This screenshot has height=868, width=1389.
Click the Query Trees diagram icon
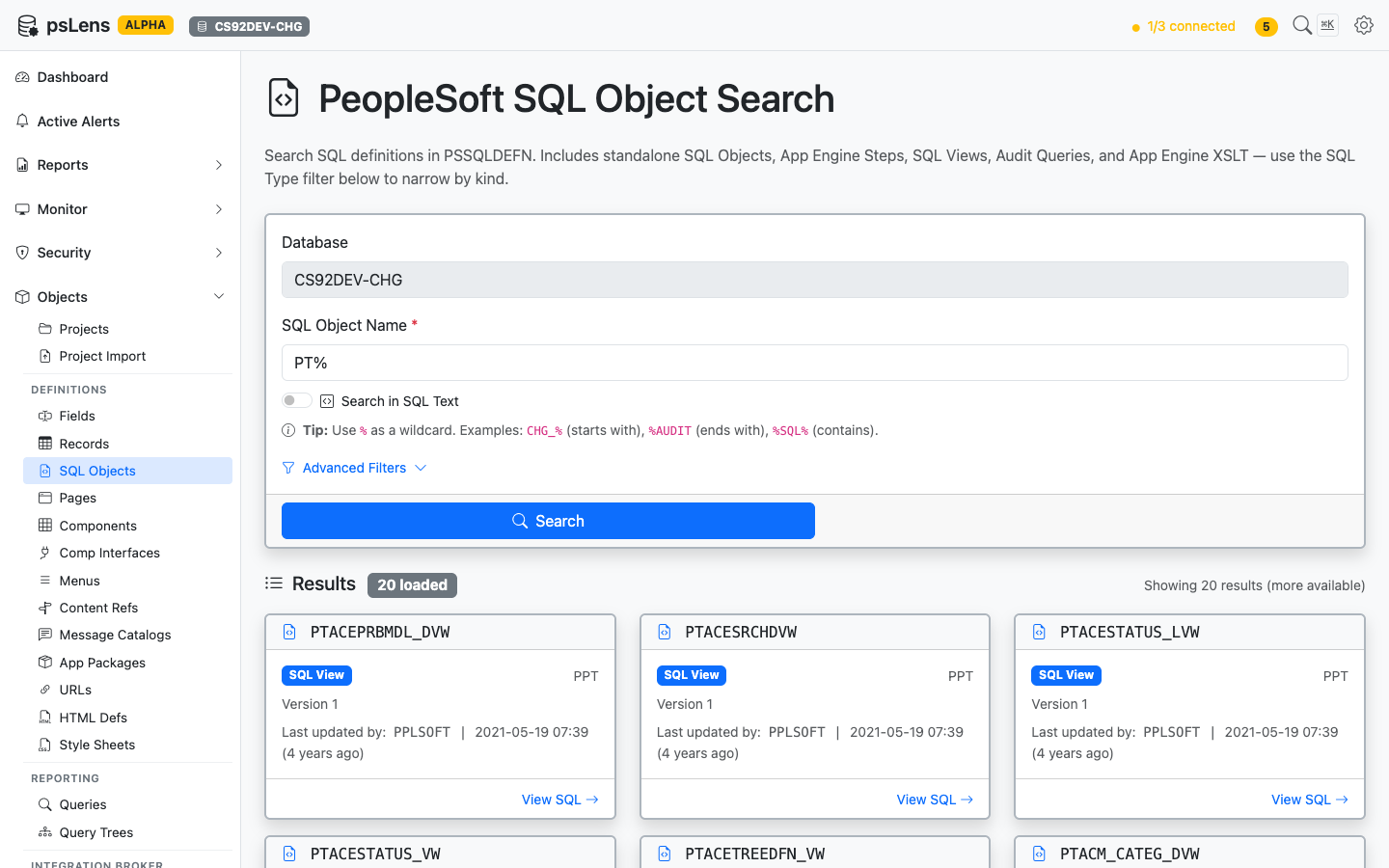pos(45,832)
